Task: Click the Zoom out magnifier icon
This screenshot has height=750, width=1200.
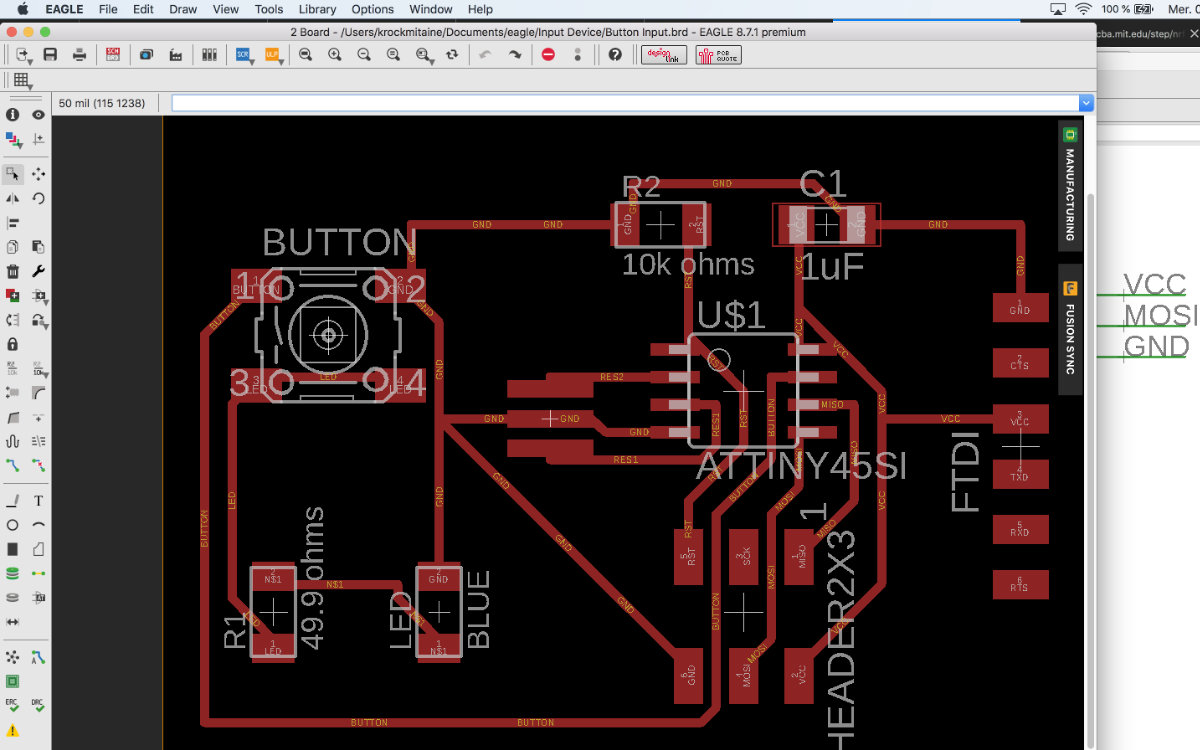Action: pyautogui.click(x=364, y=54)
